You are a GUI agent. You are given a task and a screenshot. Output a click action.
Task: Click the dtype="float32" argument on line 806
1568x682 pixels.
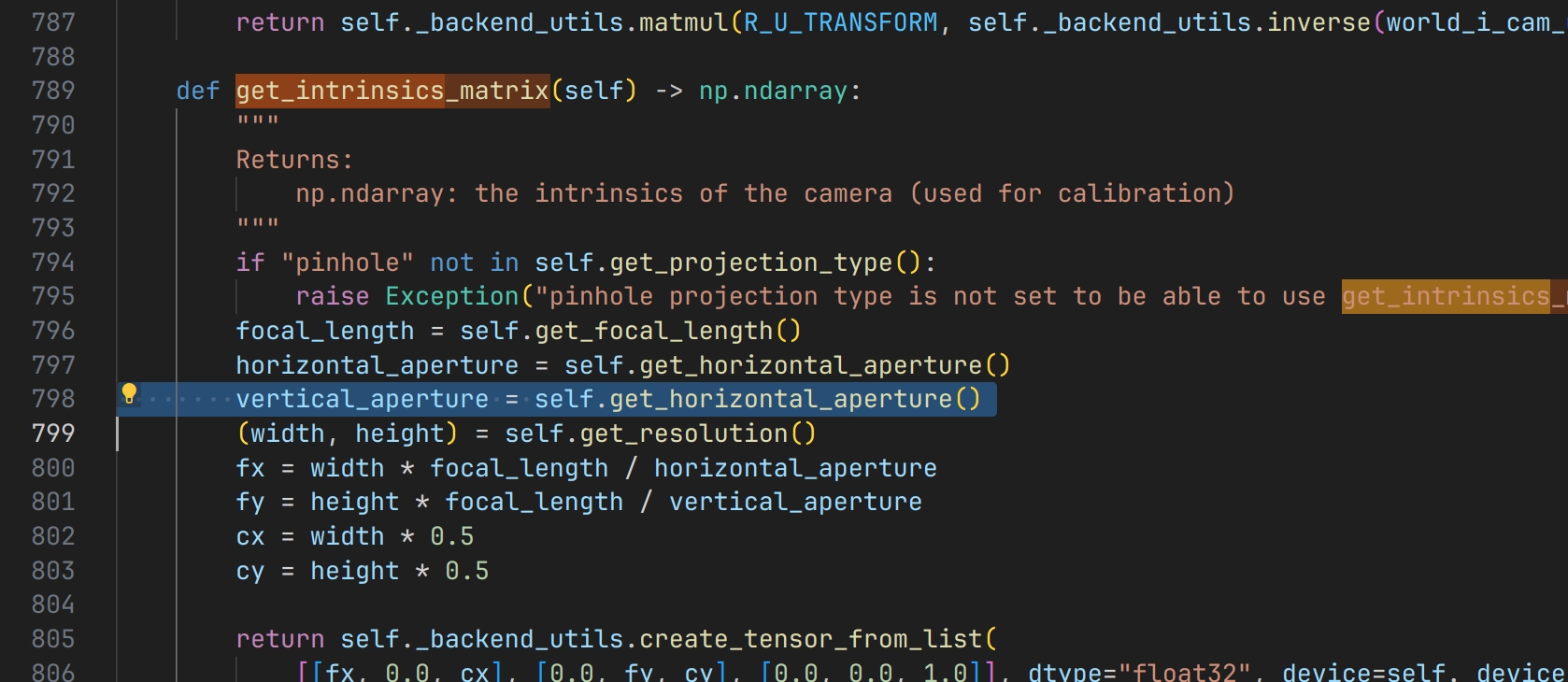1138,672
